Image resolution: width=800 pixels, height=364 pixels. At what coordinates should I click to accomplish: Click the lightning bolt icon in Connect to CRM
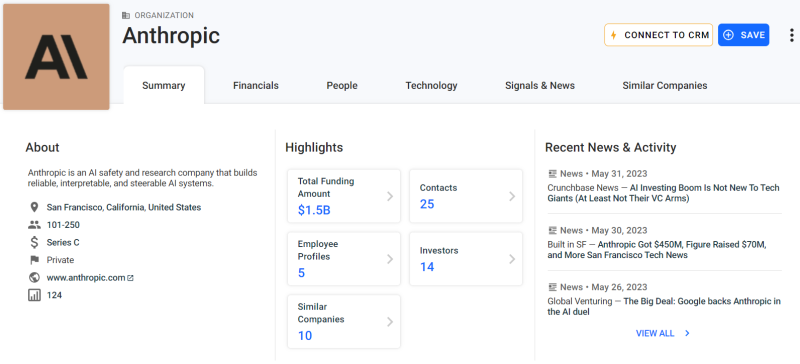614,35
